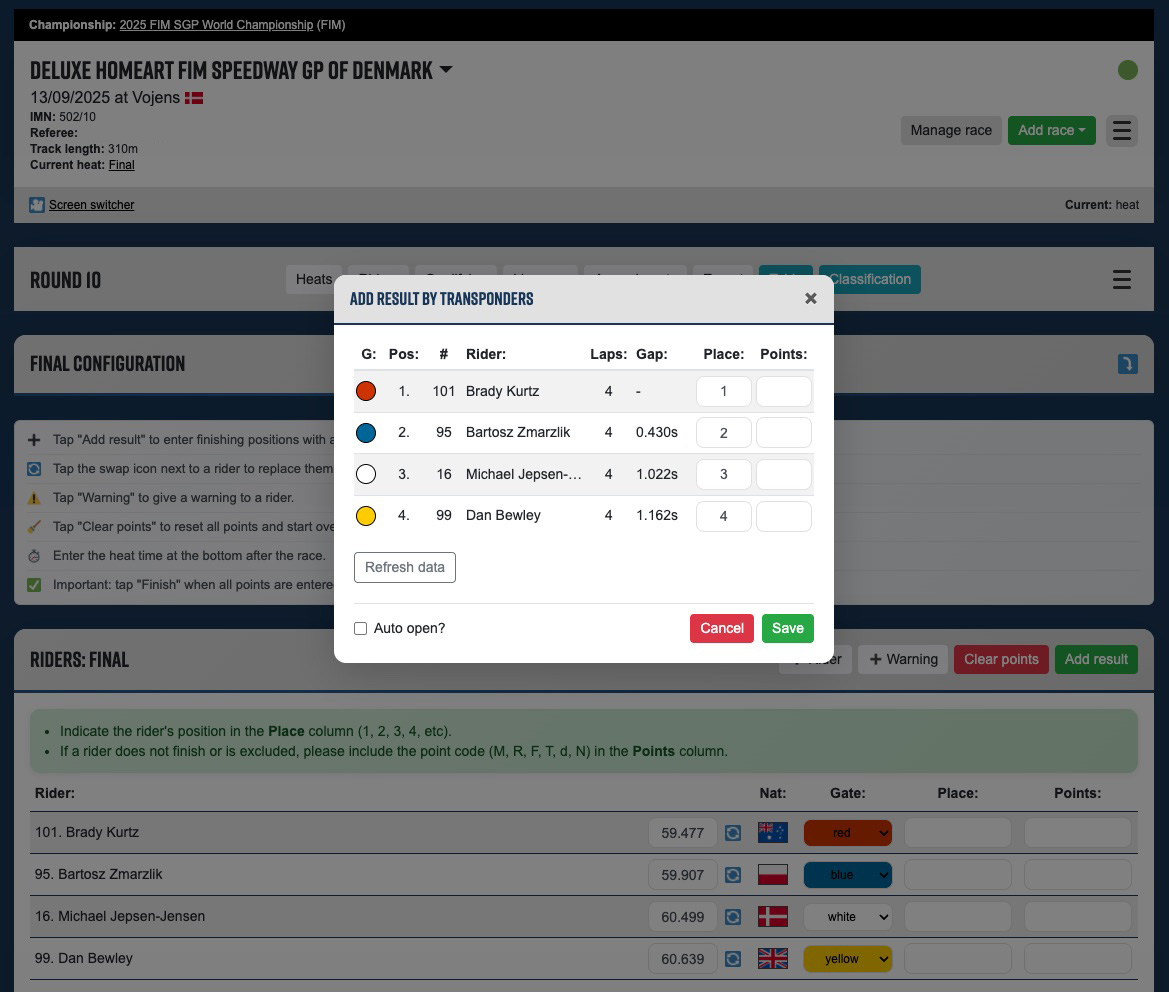Image resolution: width=1169 pixels, height=992 pixels.
Task: Enable the Auto open checkbox
Action: click(x=361, y=628)
